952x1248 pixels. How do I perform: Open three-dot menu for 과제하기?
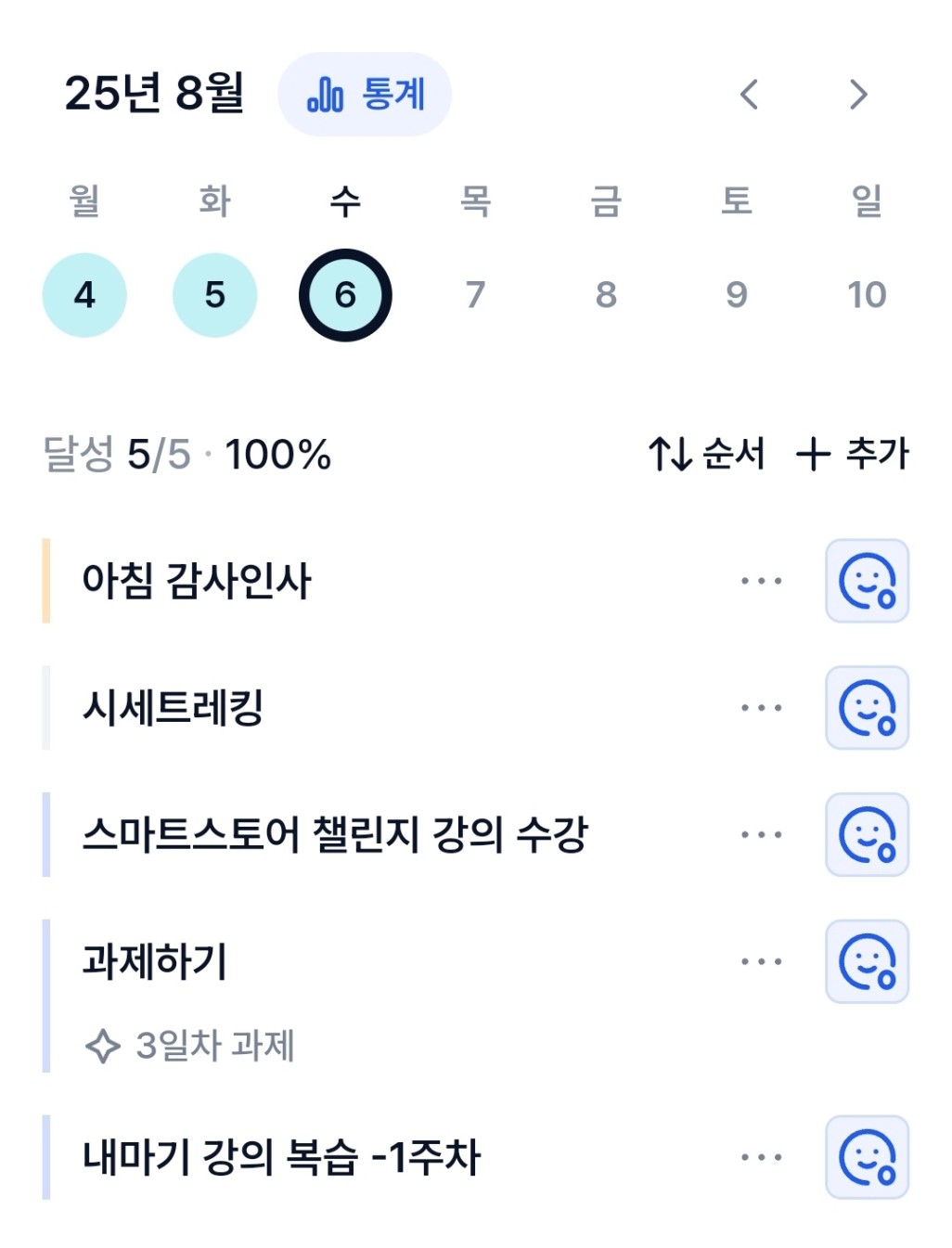point(761,962)
